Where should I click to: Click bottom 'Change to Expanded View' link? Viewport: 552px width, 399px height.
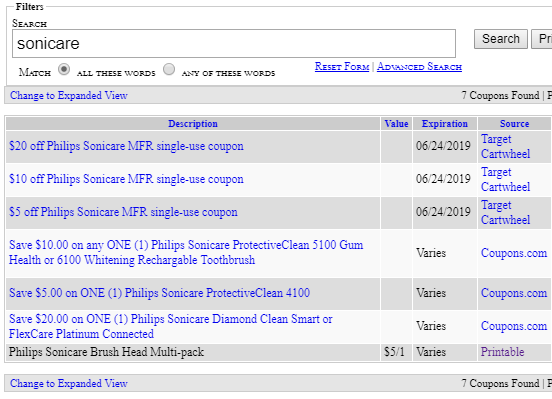click(x=69, y=383)
